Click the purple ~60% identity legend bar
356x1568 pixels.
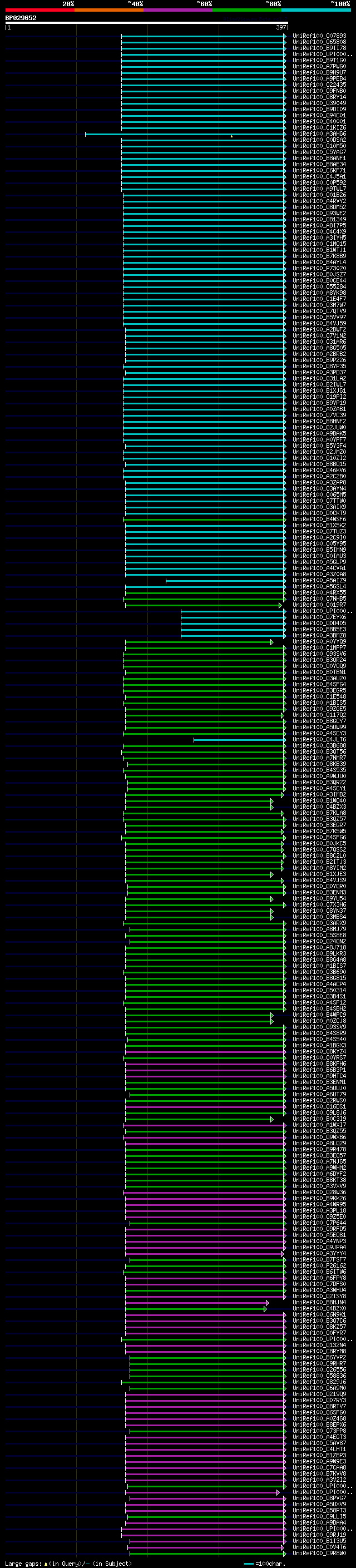tap(179, 10)
